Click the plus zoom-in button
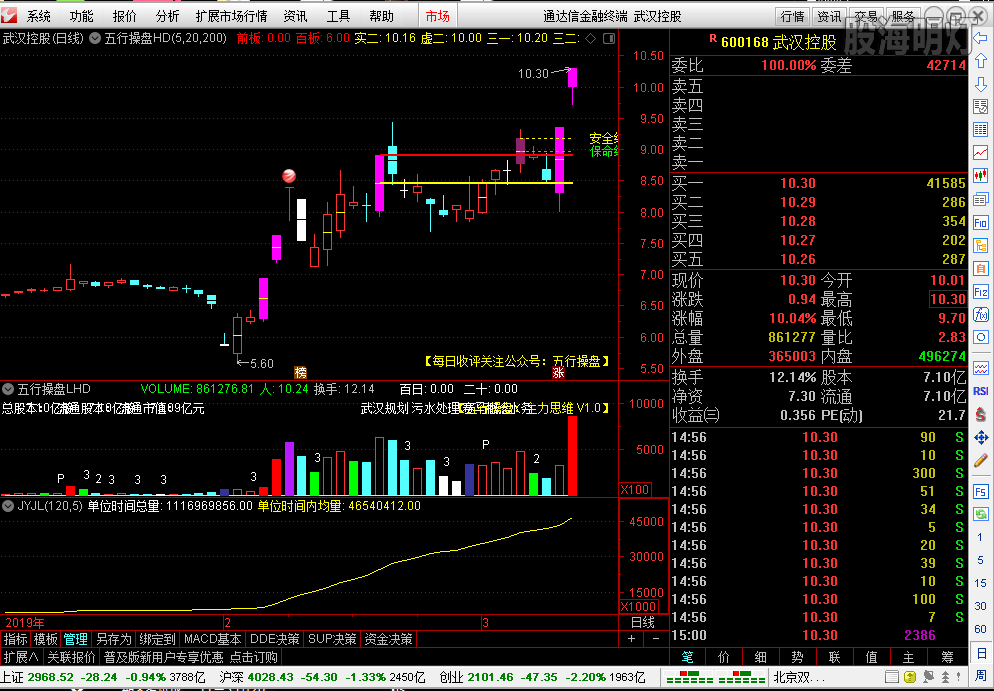 point(631,639)
